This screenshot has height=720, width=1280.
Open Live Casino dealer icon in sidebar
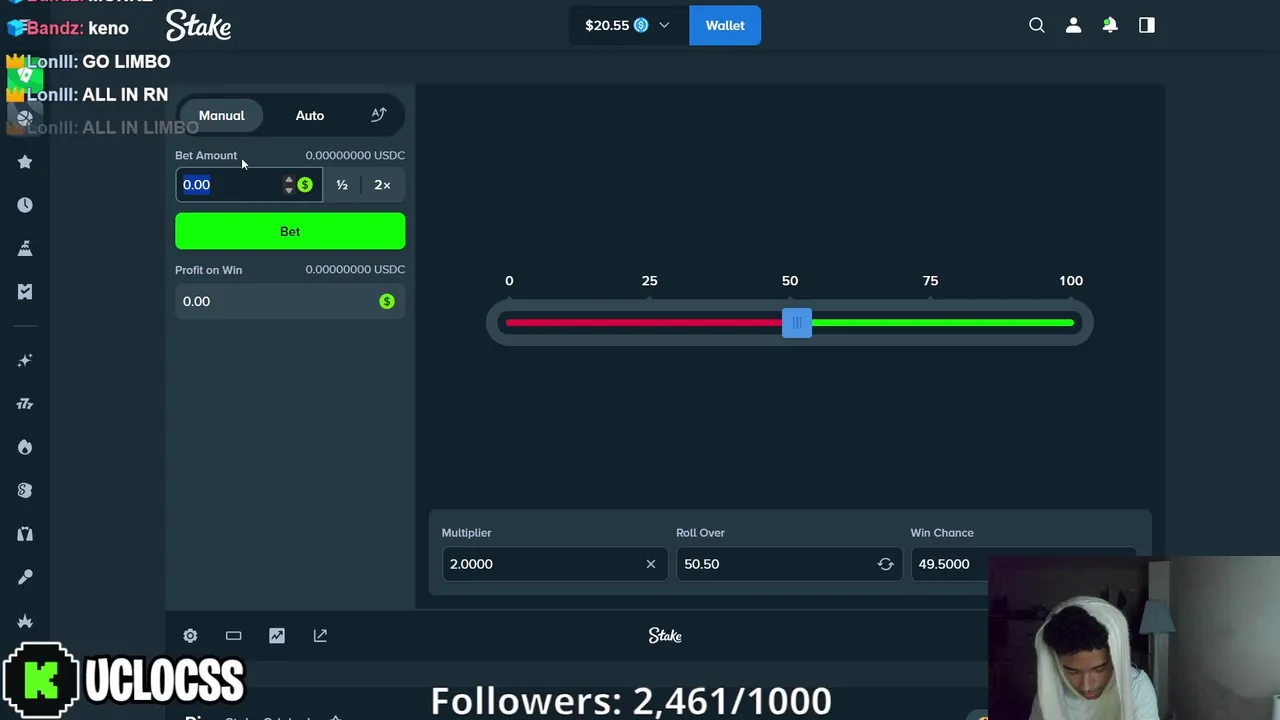(25, 534)
